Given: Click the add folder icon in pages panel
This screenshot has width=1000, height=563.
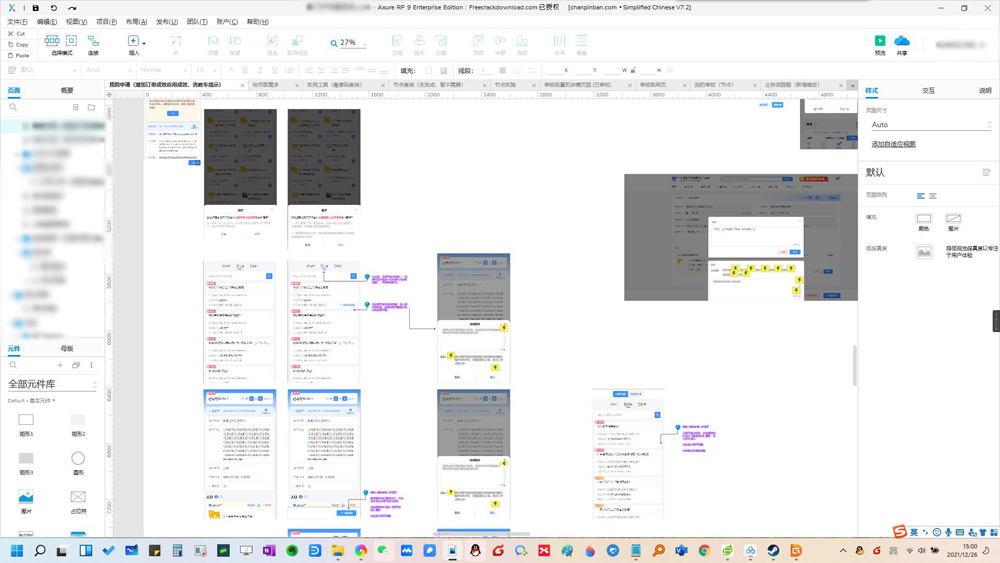Looking at the screenshot, I should (x=91, y=107).
